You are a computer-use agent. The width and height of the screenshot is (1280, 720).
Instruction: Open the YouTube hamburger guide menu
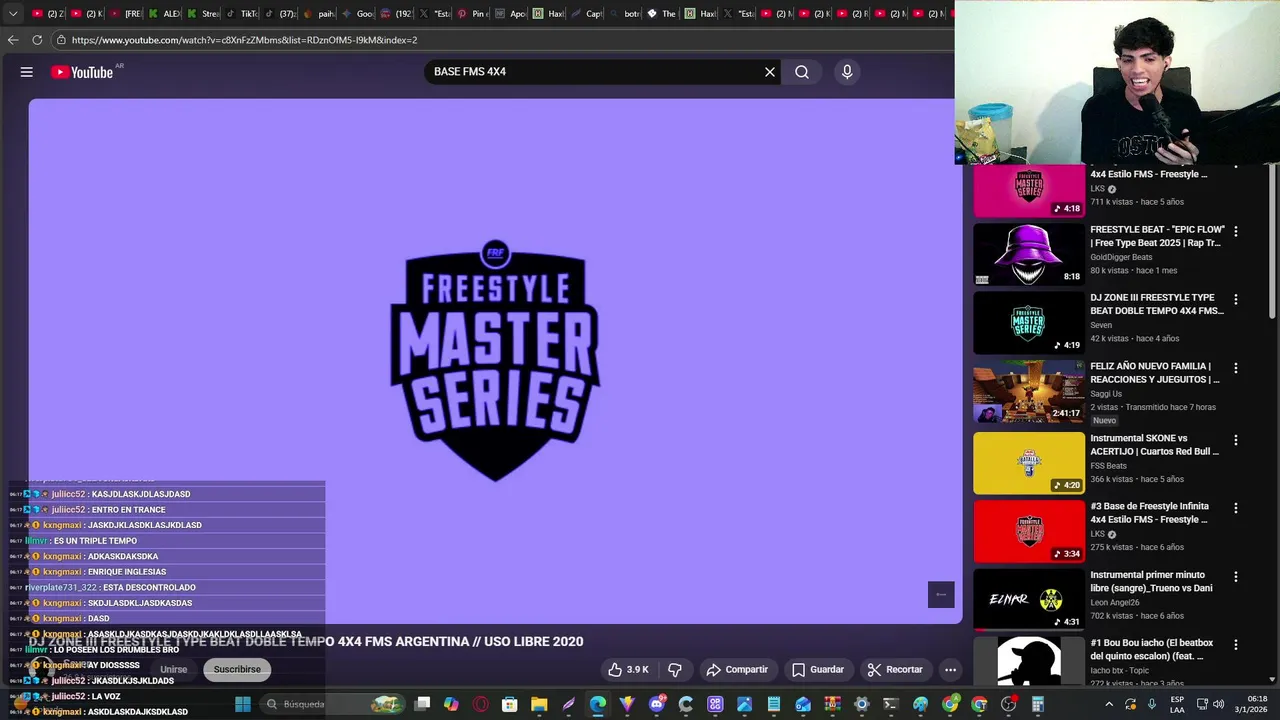(27, 72)
